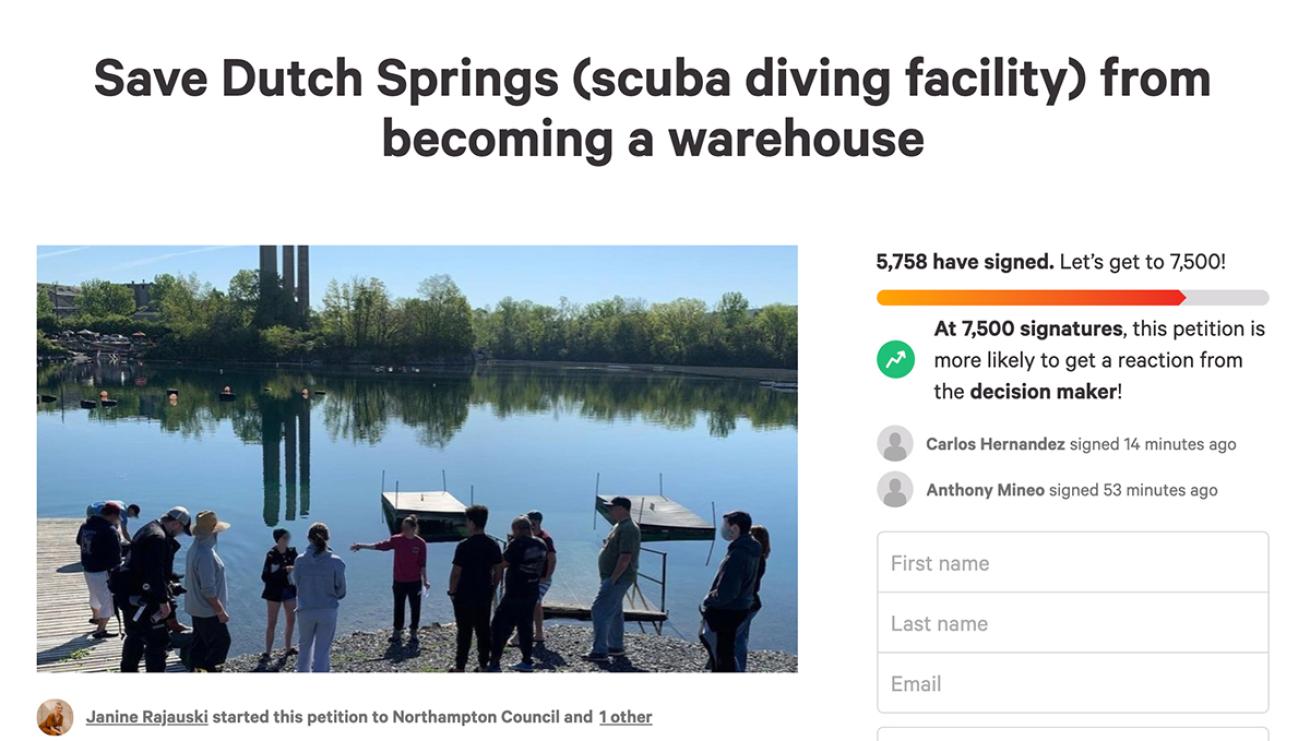Select the Email input field
The width and height of the screenshot is (1310, 741).
pos(1072,684)
